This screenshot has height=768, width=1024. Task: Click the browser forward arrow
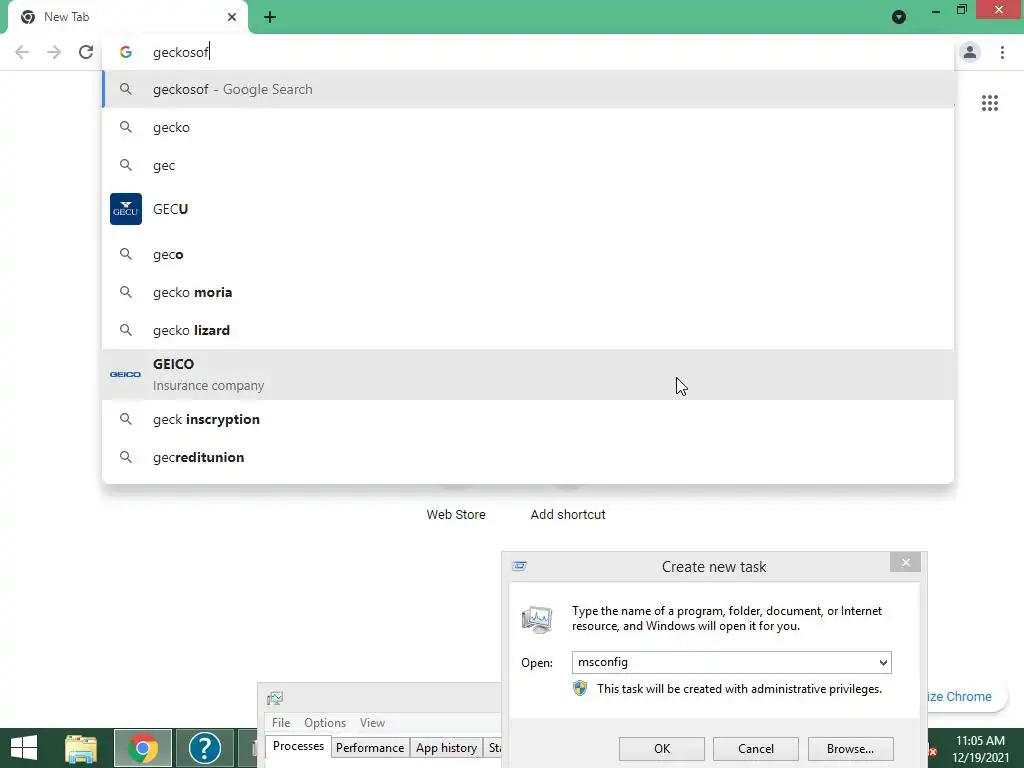[54, 52]
